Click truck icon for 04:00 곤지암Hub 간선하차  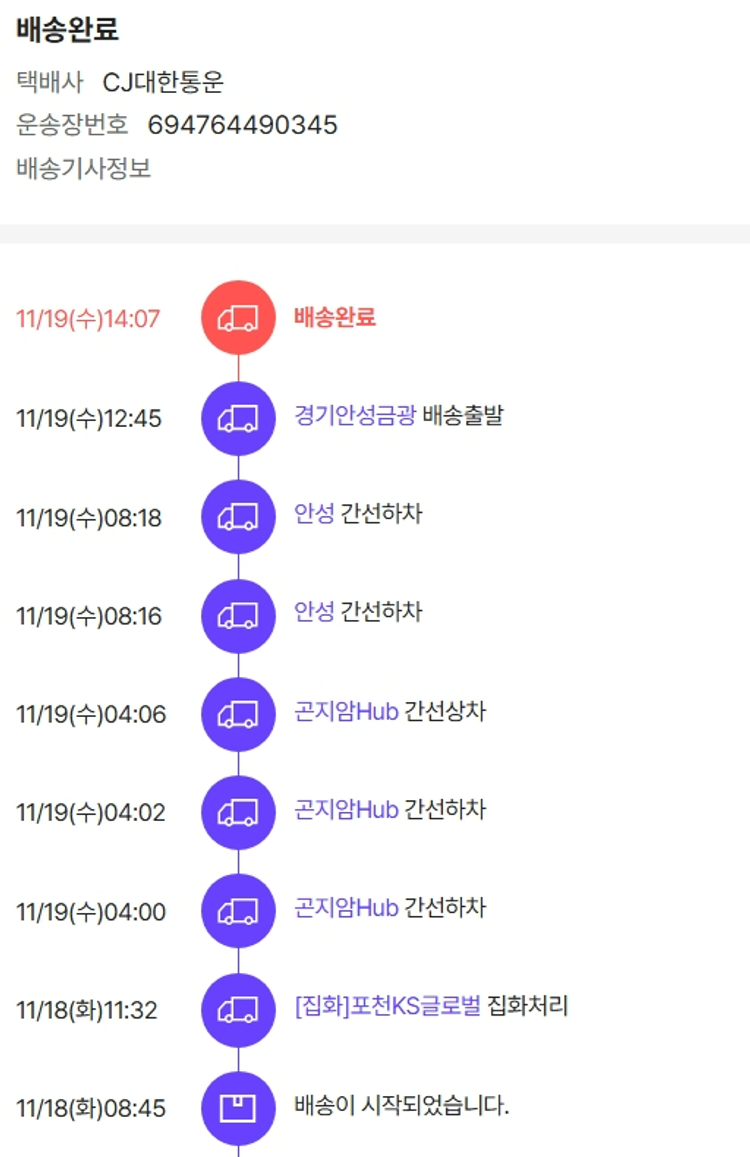(238, 911)
